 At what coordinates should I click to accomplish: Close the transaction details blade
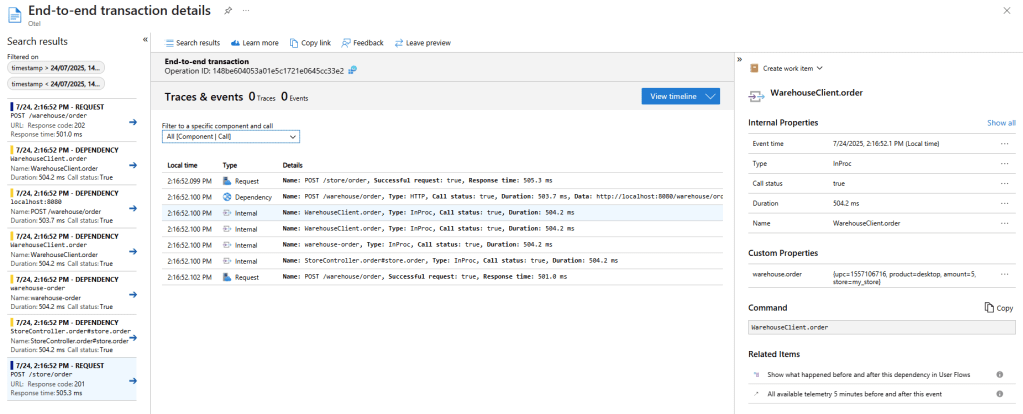[1005, 10]
